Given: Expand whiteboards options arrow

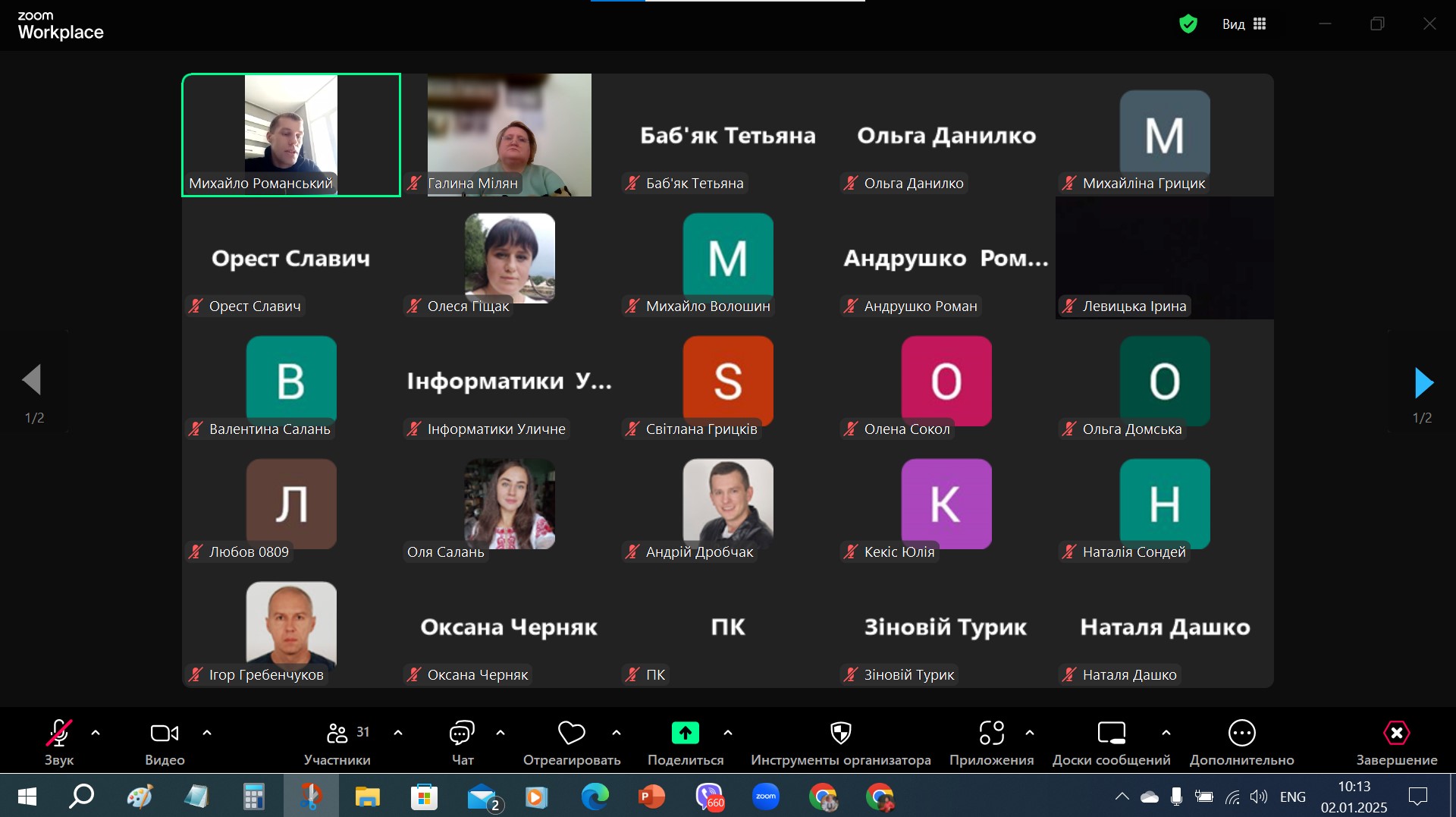Looking at the screenshot, I should tap(1166, 733).
